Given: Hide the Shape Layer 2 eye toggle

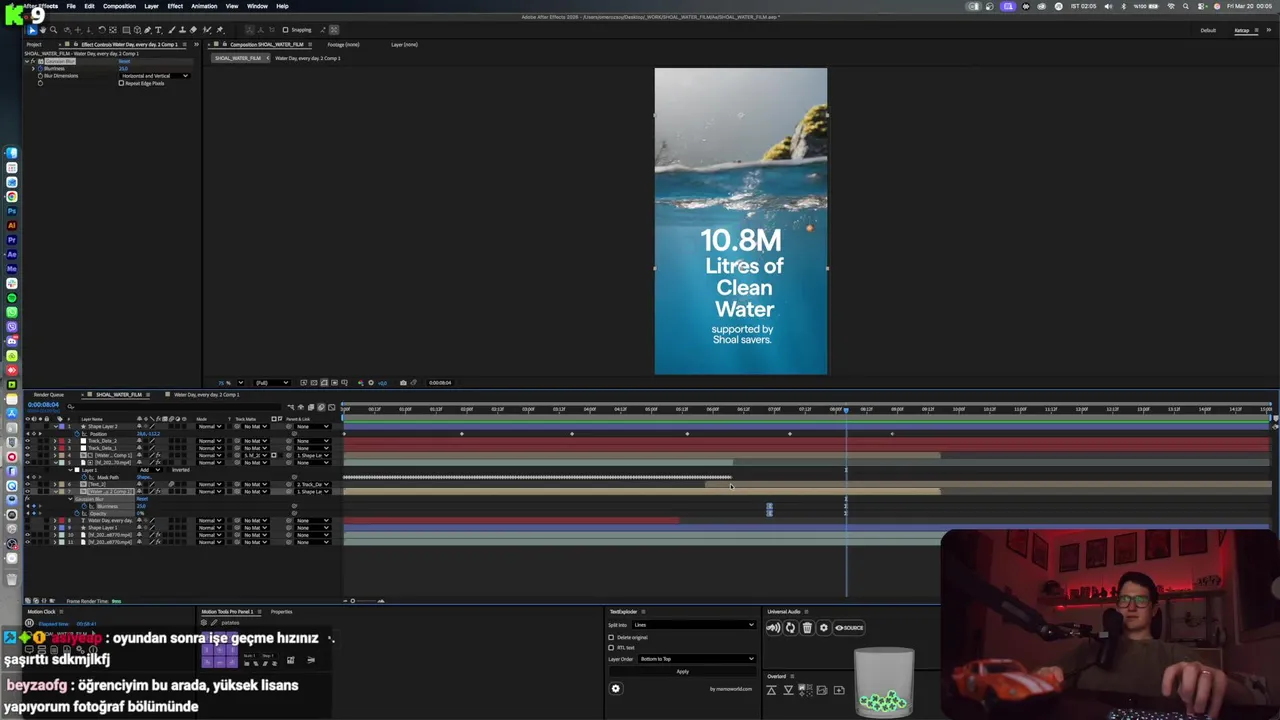Looking at the screenshot, I should point(27,426).
